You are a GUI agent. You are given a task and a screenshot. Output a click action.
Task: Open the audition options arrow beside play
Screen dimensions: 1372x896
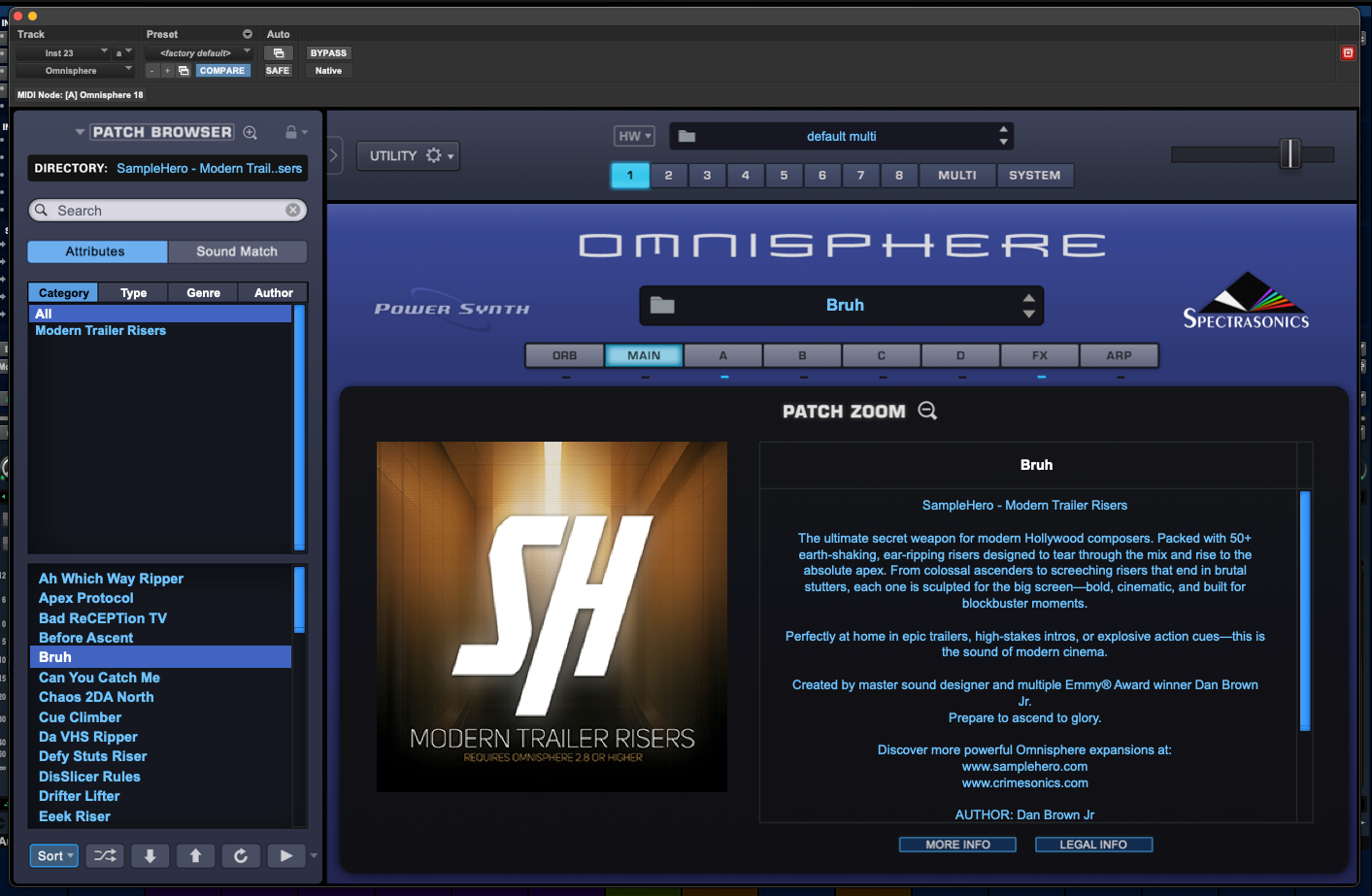pos(314,855)
